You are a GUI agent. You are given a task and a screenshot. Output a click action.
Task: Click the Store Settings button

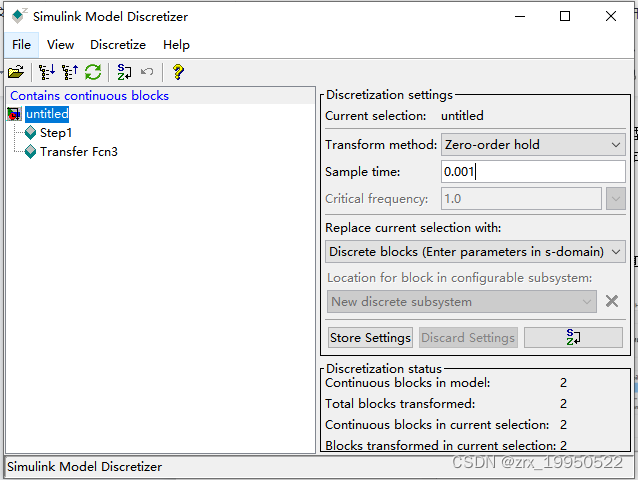[x=370, y=338]
